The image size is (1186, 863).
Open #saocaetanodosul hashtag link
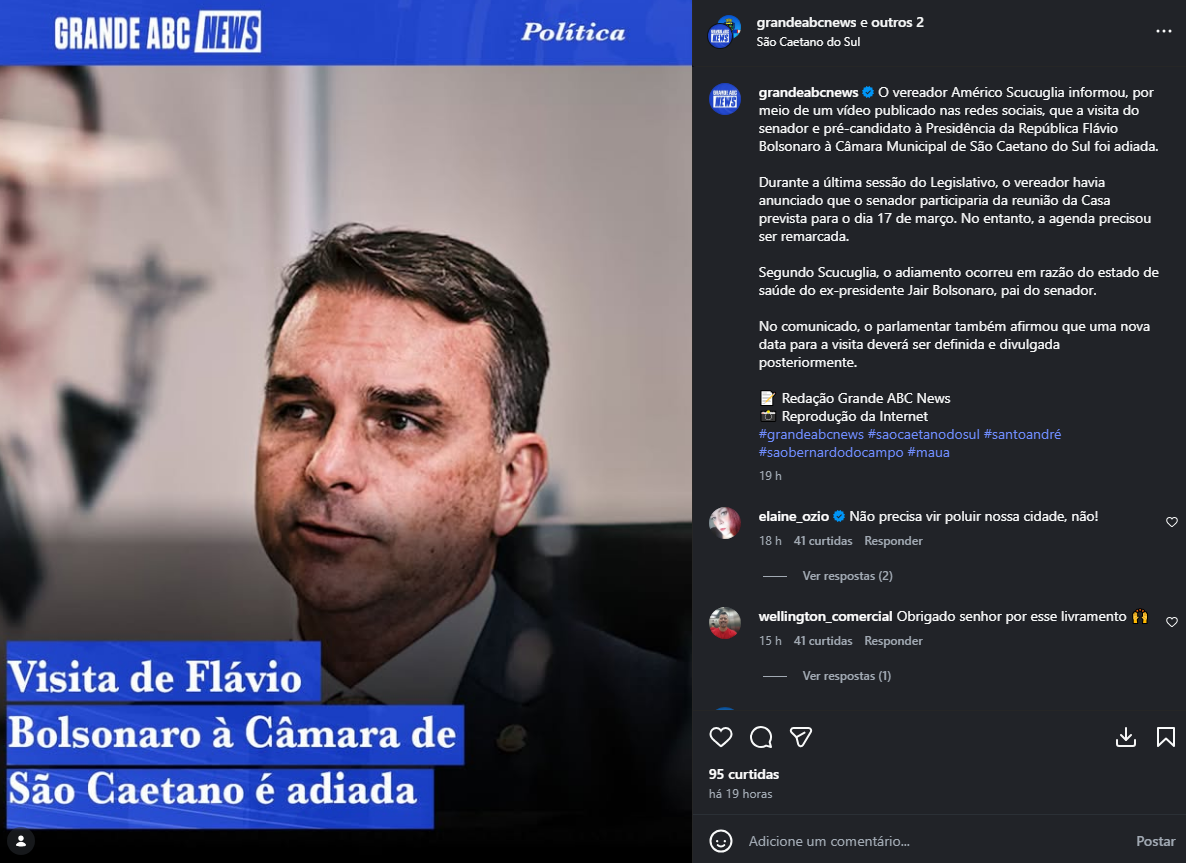point(924,434)
